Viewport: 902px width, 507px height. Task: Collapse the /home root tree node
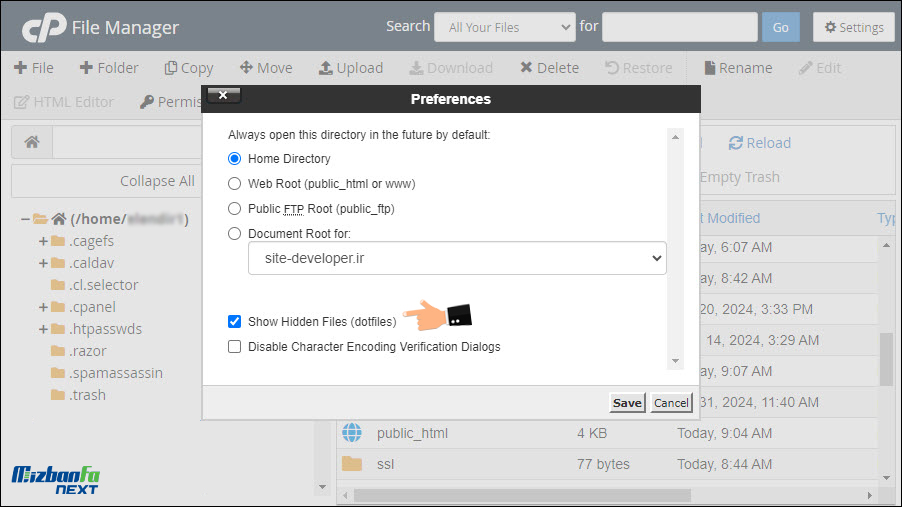coord(25,219)
